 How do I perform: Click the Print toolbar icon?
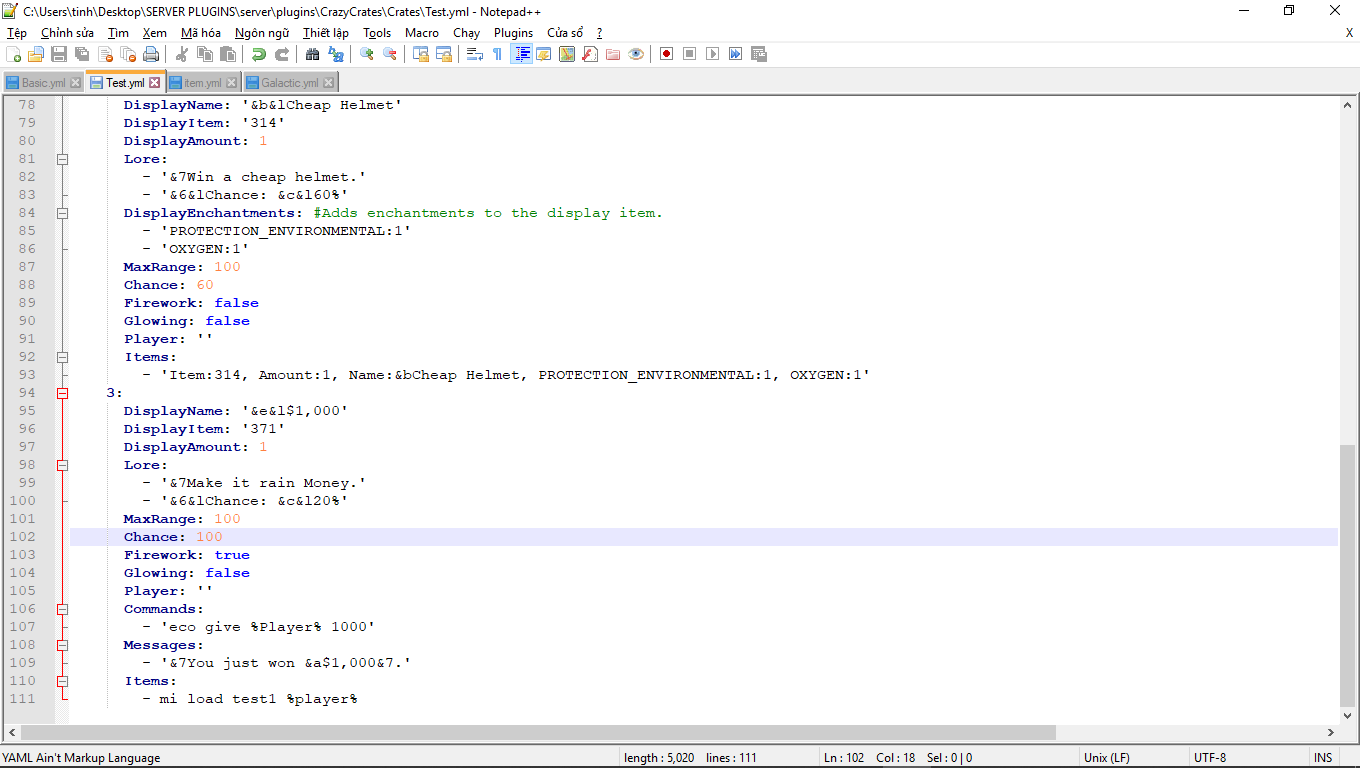tap(151, 54)
